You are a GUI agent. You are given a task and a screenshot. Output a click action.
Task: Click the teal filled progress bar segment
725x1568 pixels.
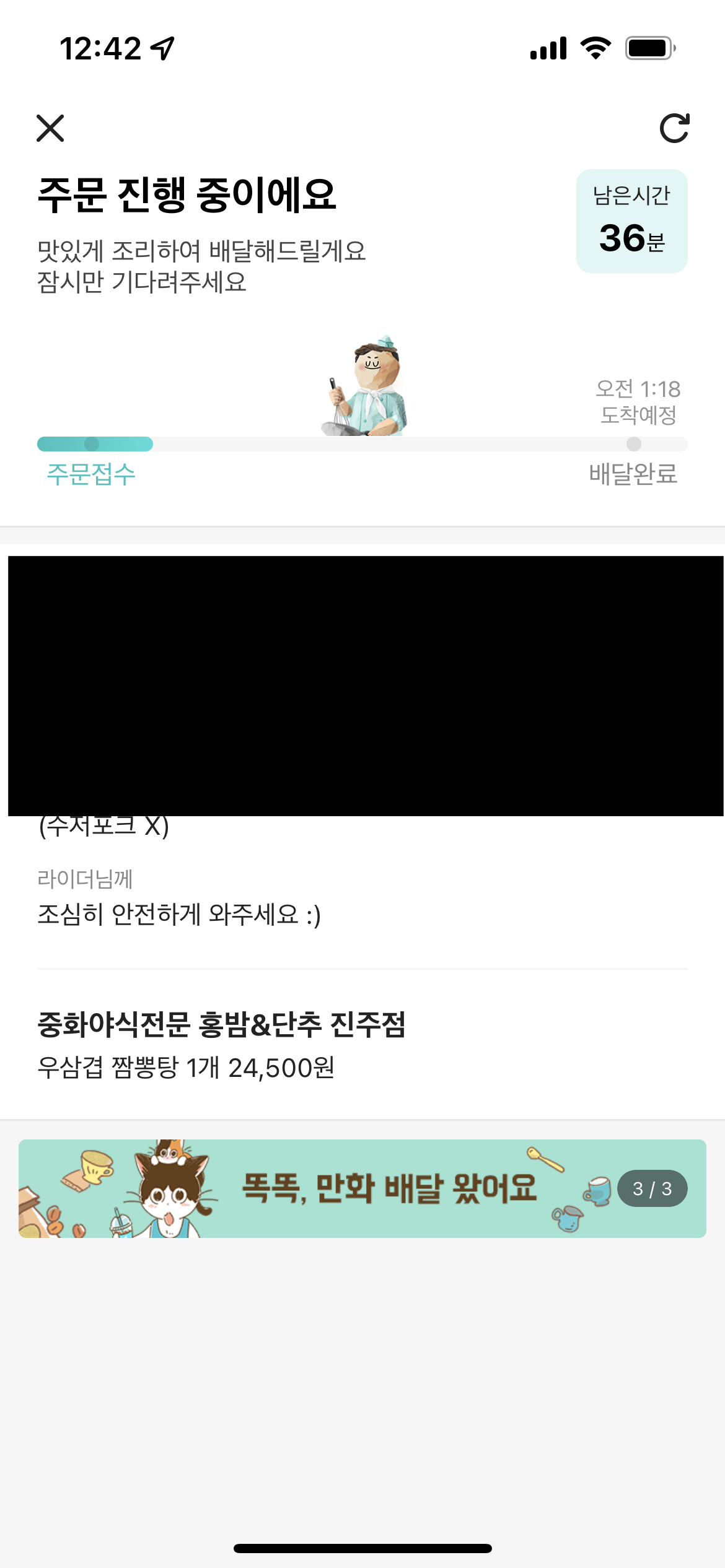coord(95,444)
